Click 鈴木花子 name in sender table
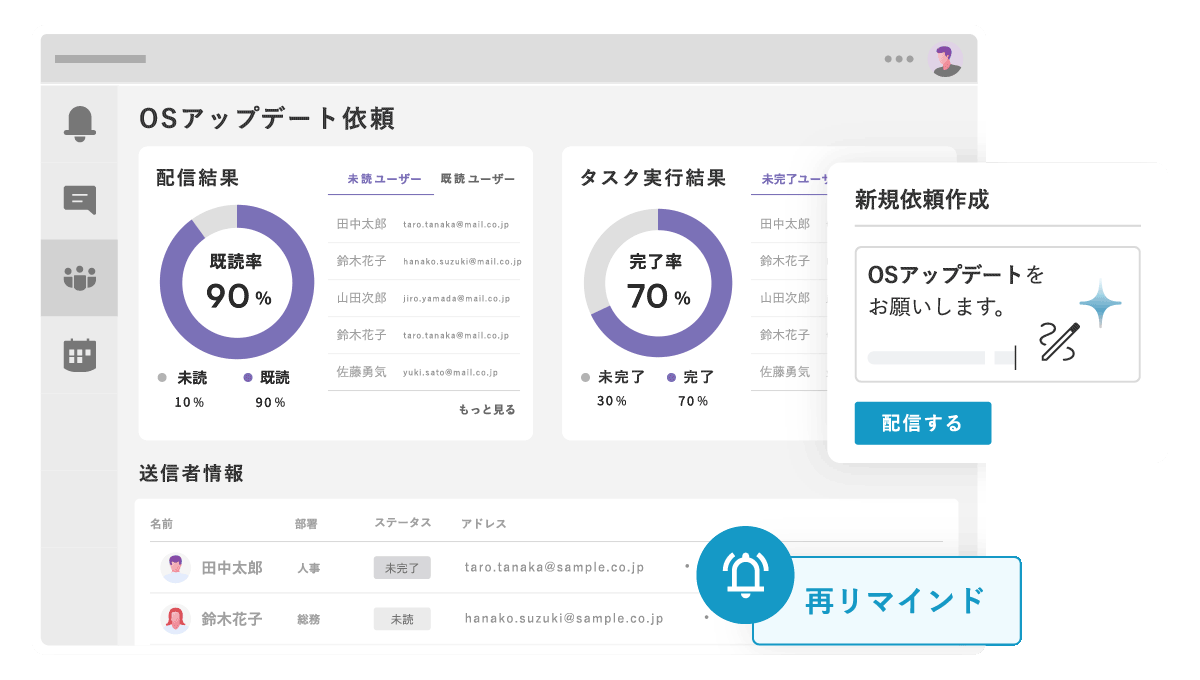1200x680 pixels. [232, 619]
